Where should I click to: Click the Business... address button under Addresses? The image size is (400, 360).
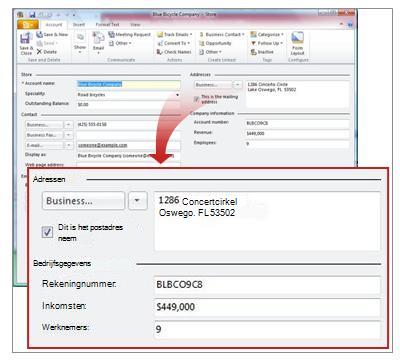pyautogui.click(x=213, y=85)
